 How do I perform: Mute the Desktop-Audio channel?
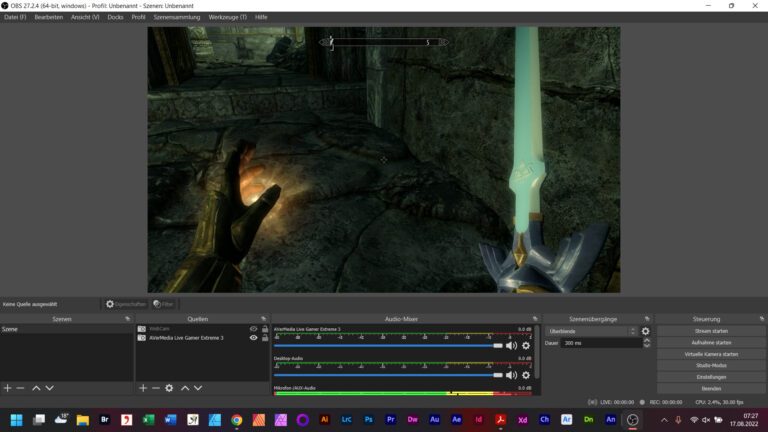pyautogui.click(x=511, y=375)
